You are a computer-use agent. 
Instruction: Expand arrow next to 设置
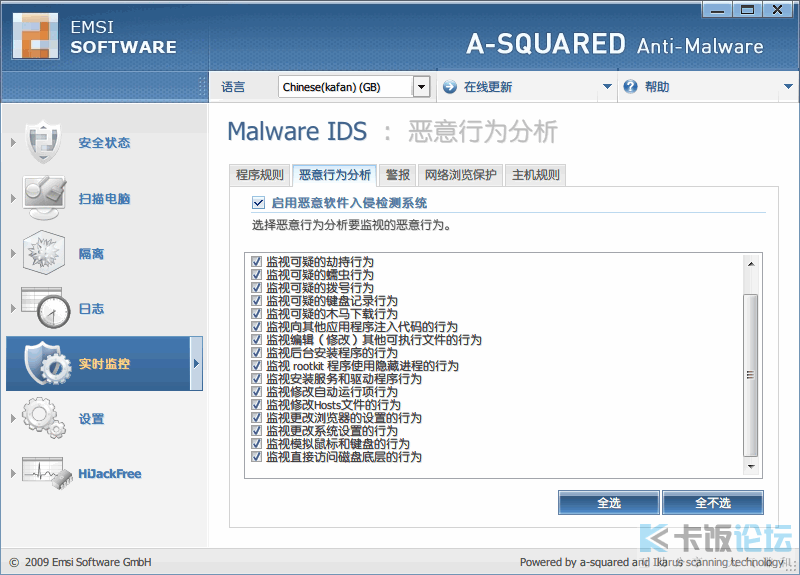pos(13,418)
